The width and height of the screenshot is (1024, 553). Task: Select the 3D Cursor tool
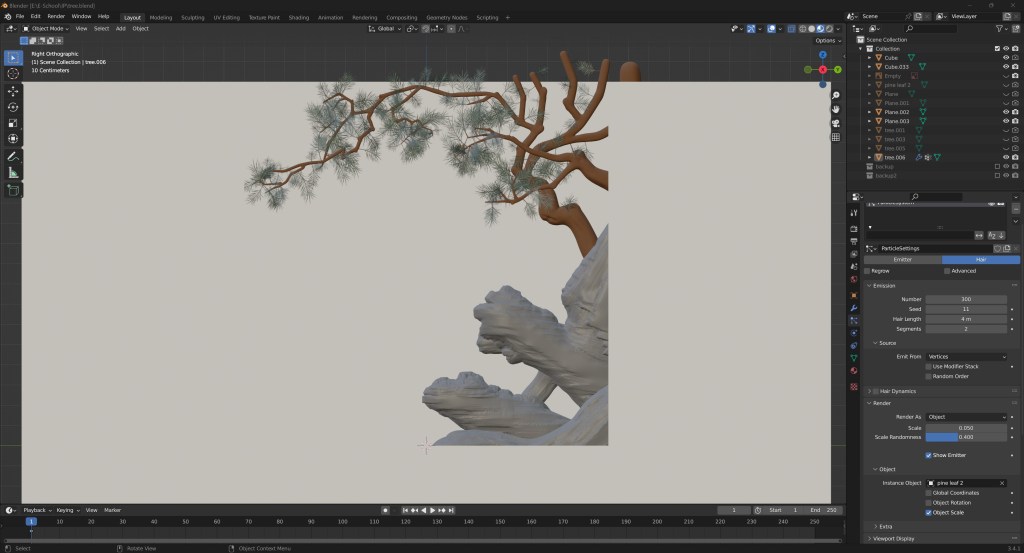tap(13, 73)
